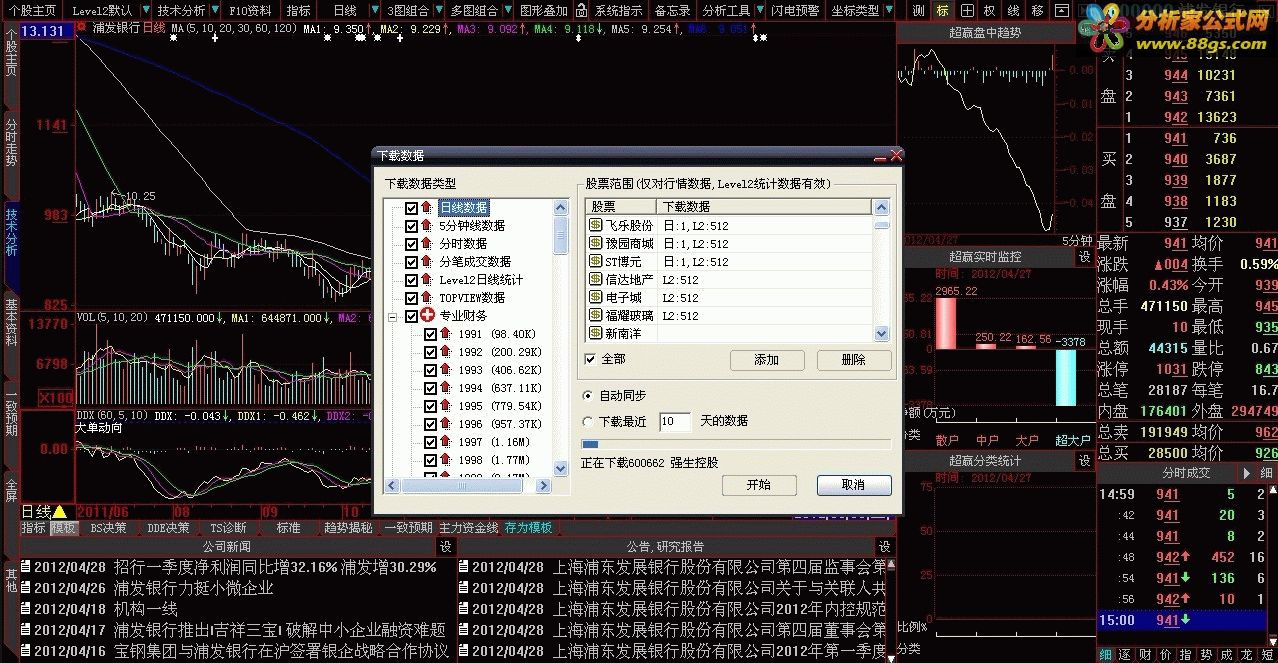Open the 日线 period dropdown

click(352, 10)
